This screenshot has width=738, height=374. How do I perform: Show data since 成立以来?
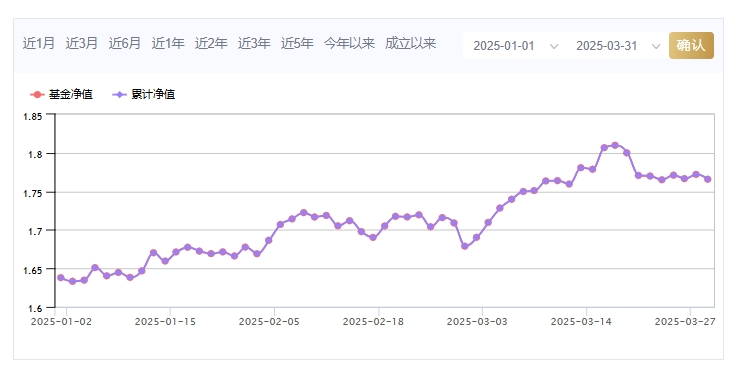(x=410, y=44)
